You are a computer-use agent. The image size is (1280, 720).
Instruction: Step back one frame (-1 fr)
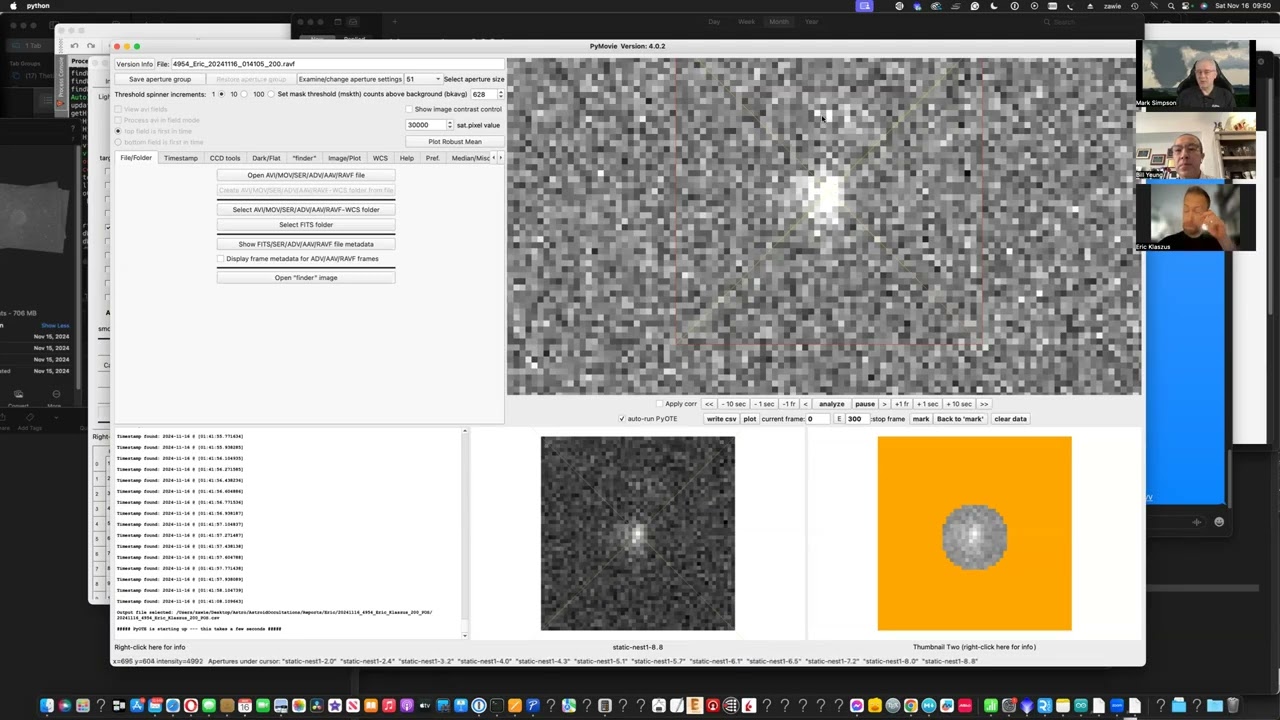[789, 404]
